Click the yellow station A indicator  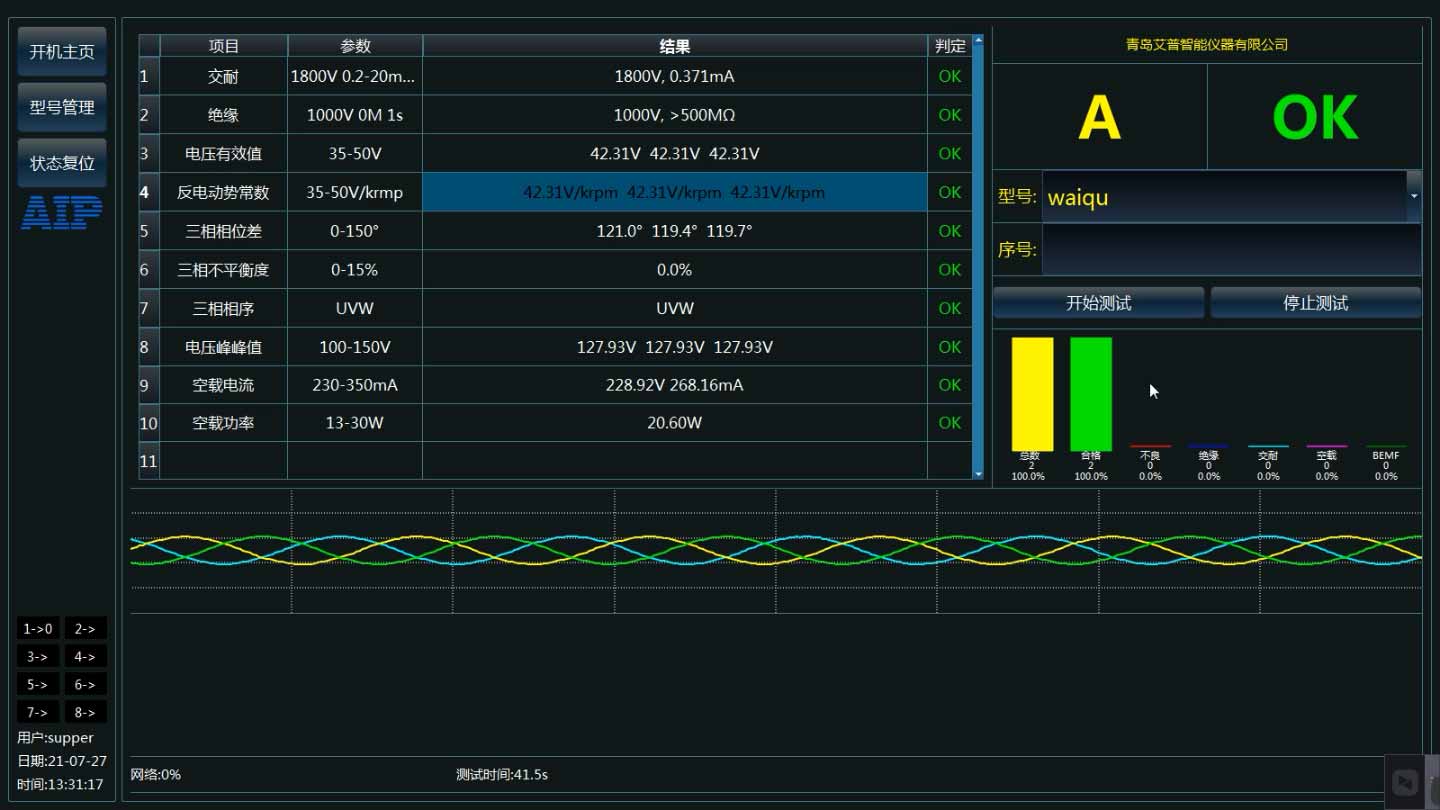pos(1099,118)
